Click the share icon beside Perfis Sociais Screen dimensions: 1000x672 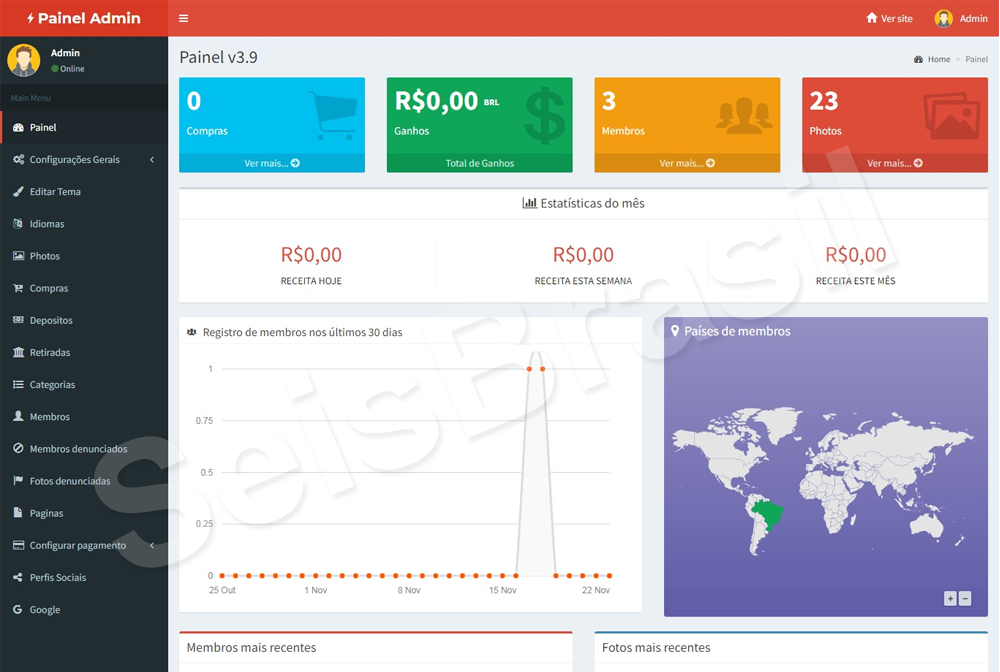18,578
